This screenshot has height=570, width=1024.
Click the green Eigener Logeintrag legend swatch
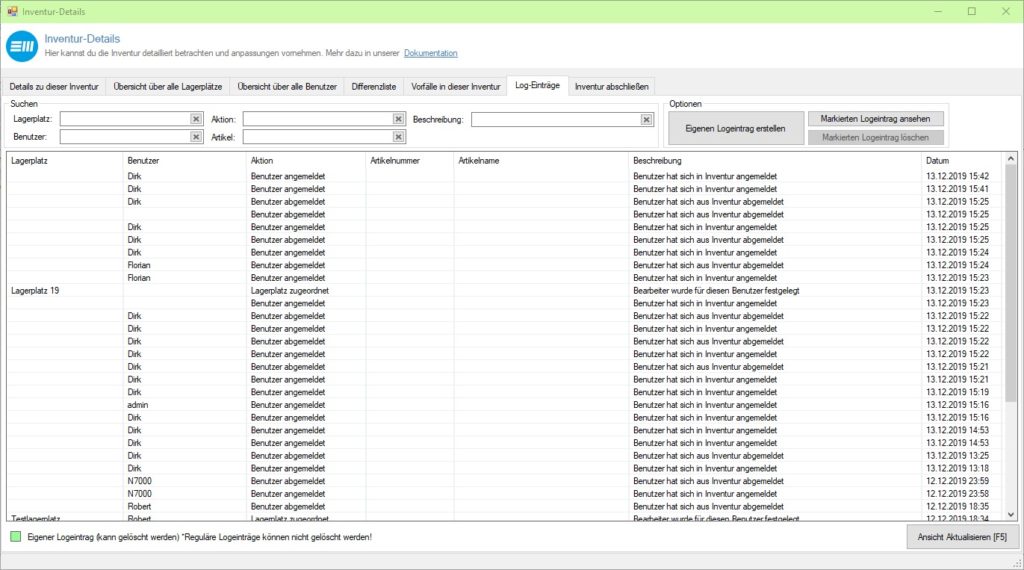pos(16,537)
